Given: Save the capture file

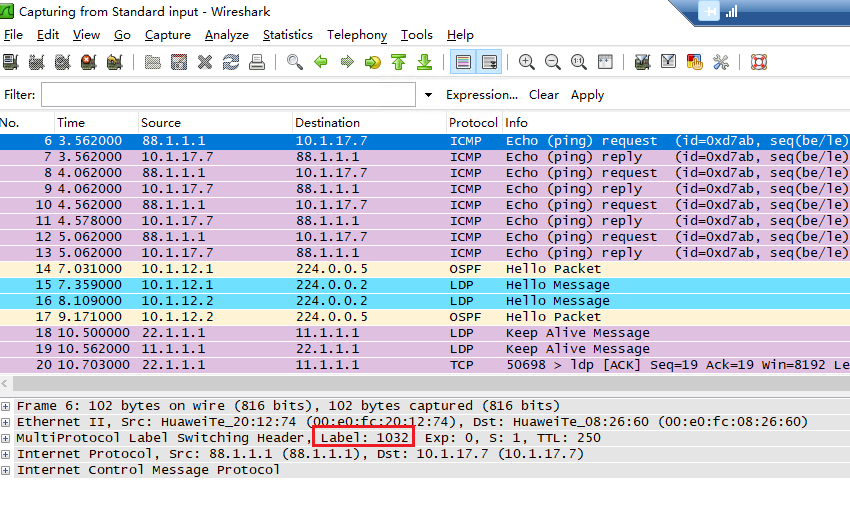Looking at the screenshot, I should tap(178, 62).
